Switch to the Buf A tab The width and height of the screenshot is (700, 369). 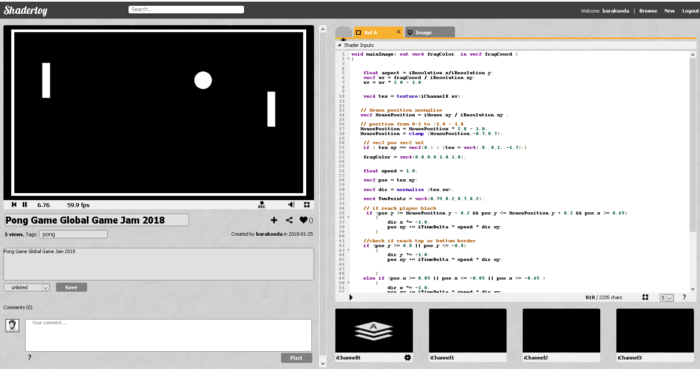click(371, 33)
